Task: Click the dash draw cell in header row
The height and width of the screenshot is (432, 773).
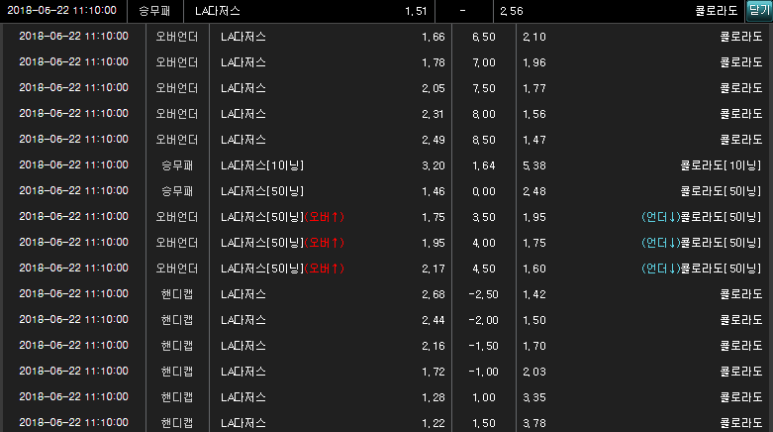Action: click(464, 11)
